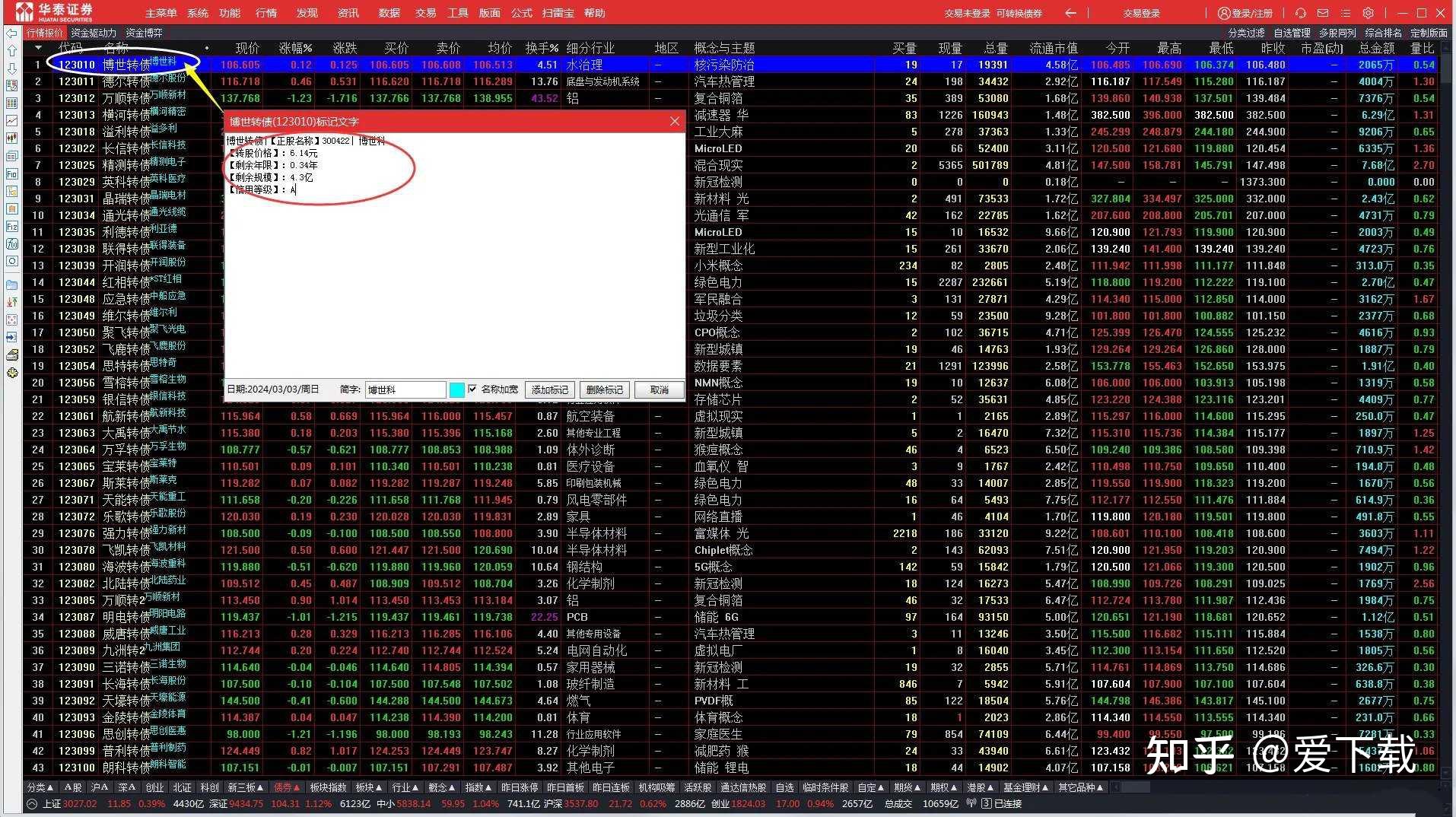The width and height of the screenshot is (1456, 817).
Task: Click the 取消 button in dialog
Action: (660, 389)
